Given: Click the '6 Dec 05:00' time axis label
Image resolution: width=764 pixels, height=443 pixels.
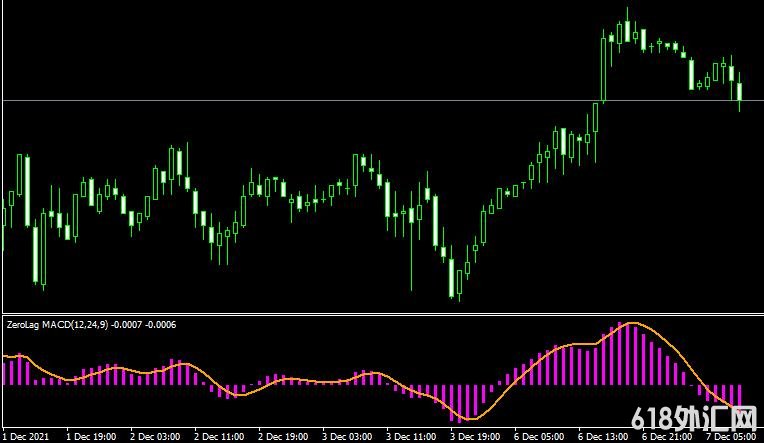Looking at the screenshot, I should point(539,437).
